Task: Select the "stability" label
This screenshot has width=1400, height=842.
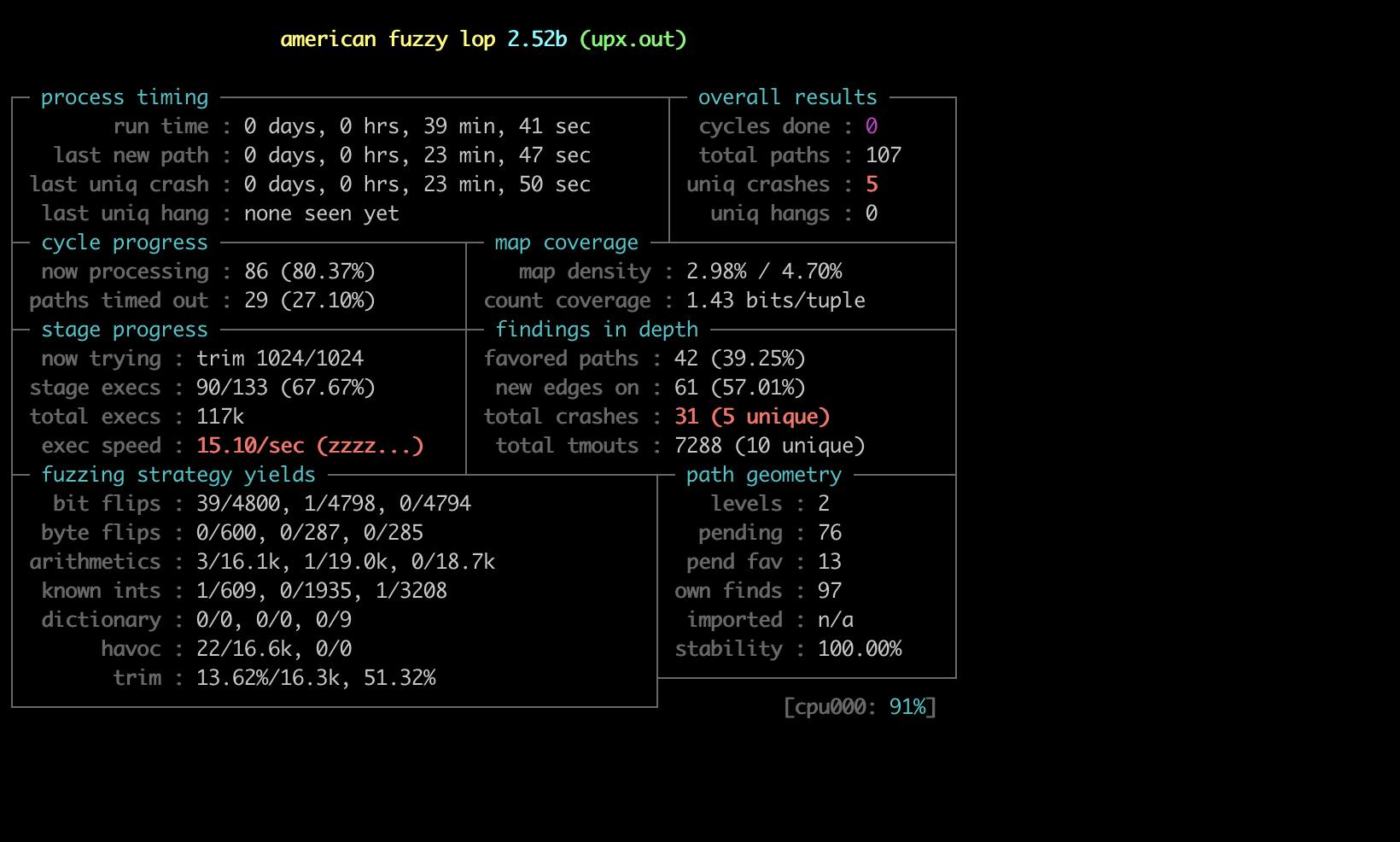Action: pos(728,649)
